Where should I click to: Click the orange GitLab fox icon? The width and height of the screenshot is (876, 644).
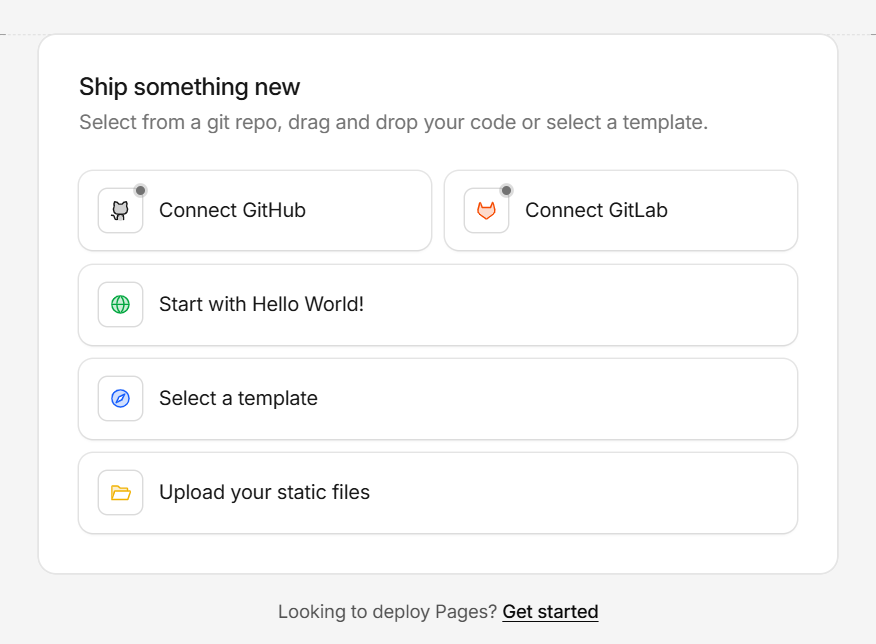pyautogui.click(x=485, y=210)
